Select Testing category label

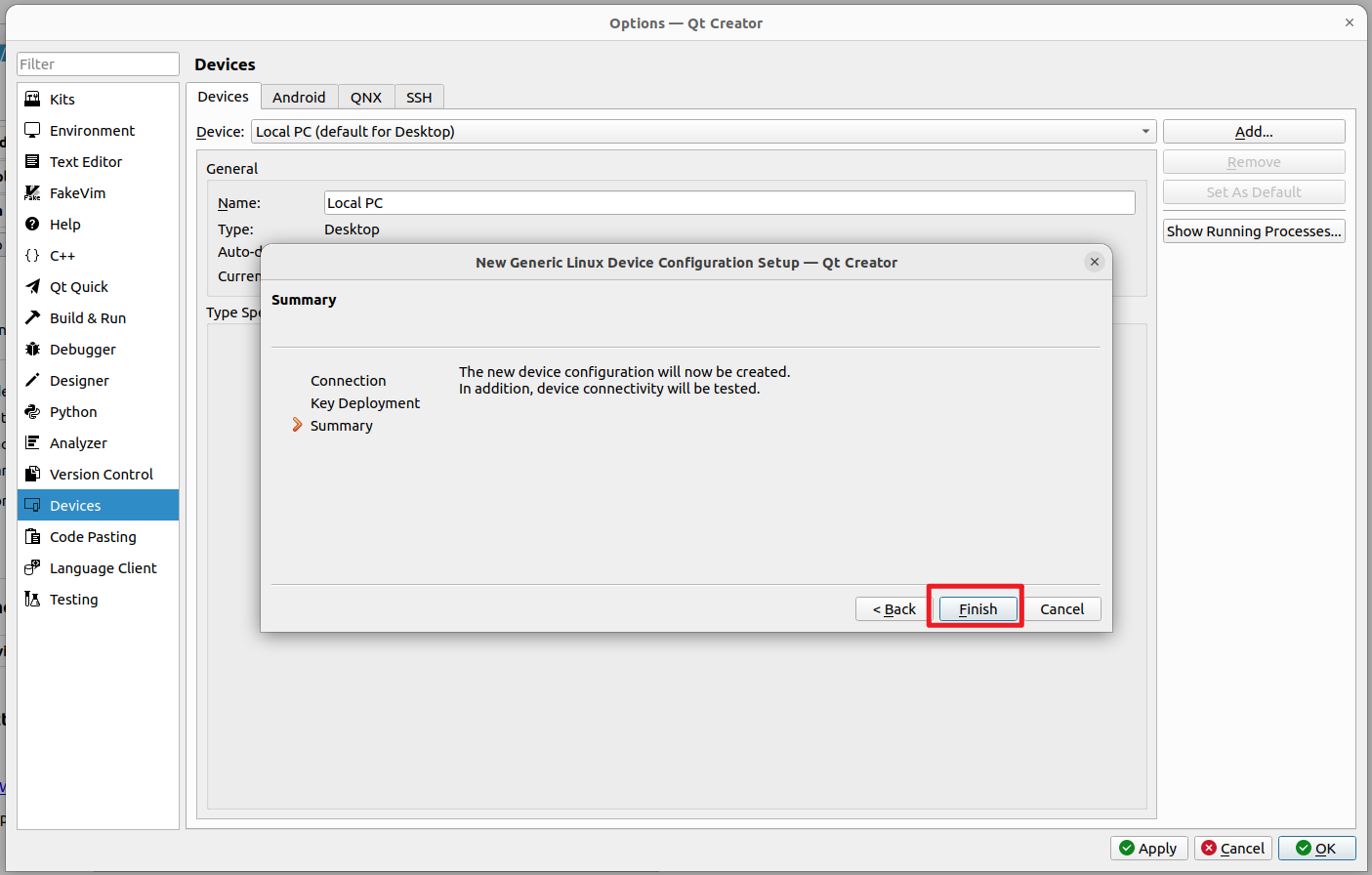coord(74,600)
